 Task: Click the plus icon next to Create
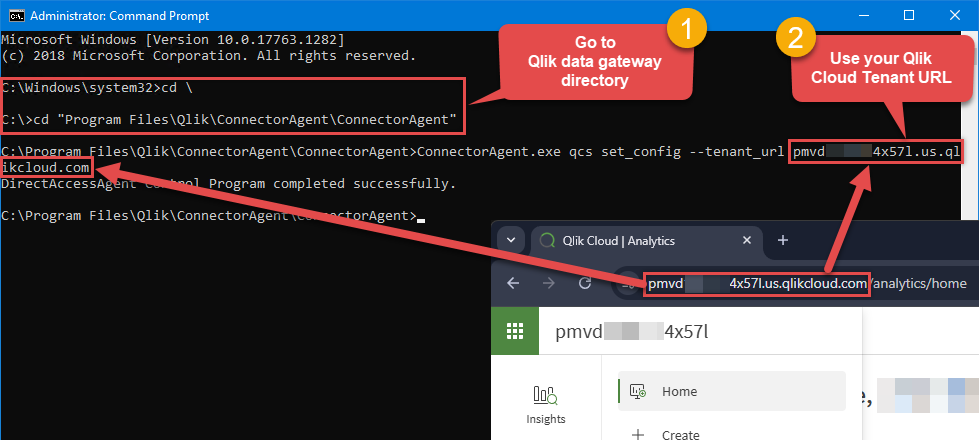(637, 434)
